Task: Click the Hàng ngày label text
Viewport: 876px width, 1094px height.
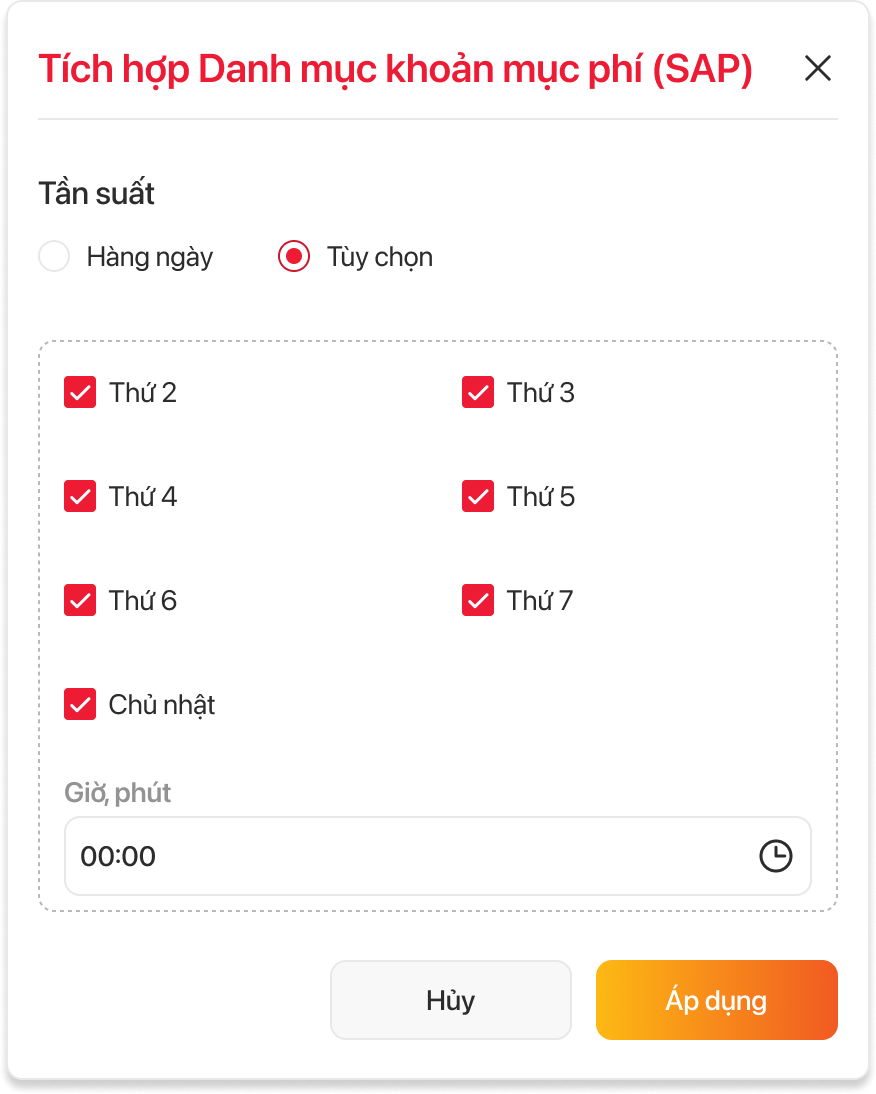Action: (x=150, y=257)
